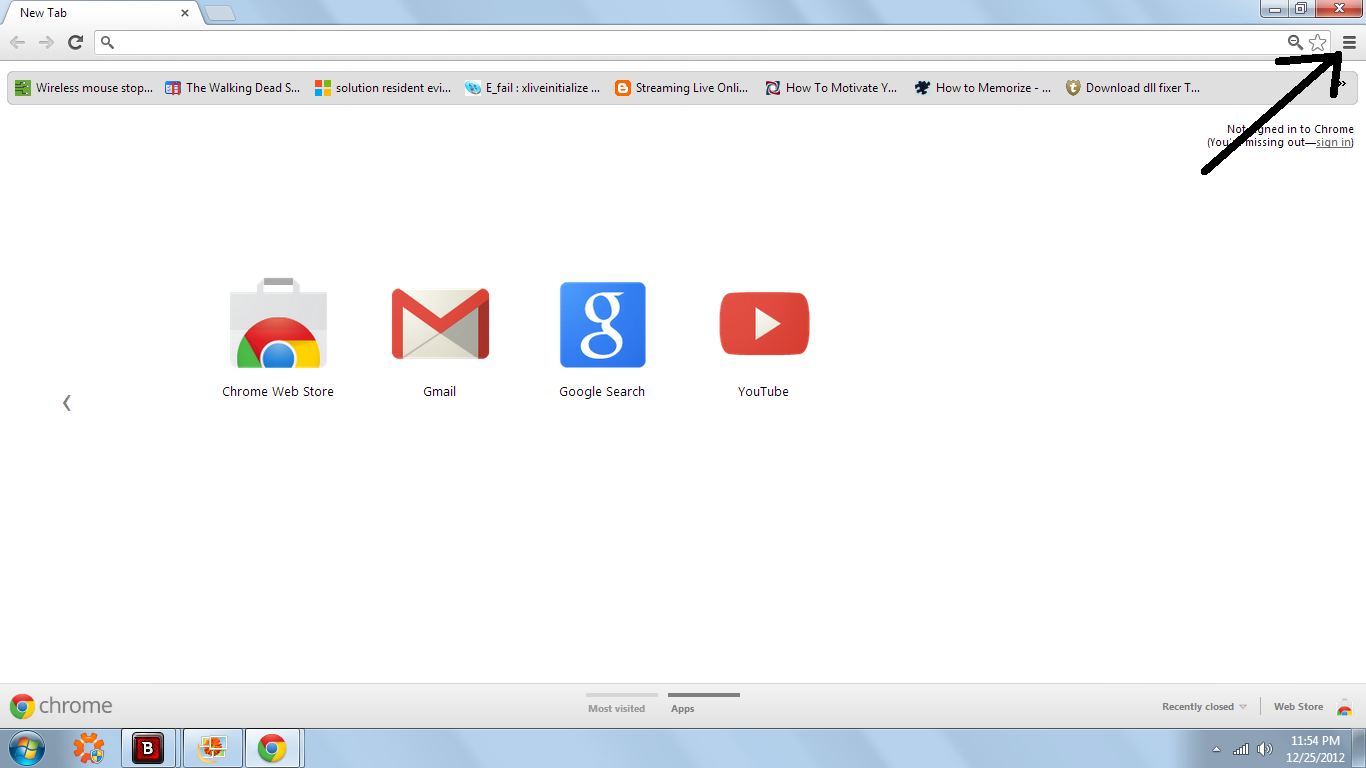Image resolution: width=1366 pixels, height=768 pixels.
Task: Open the Chrome menu hamburger icon
Action: (x=1349, y=42)
